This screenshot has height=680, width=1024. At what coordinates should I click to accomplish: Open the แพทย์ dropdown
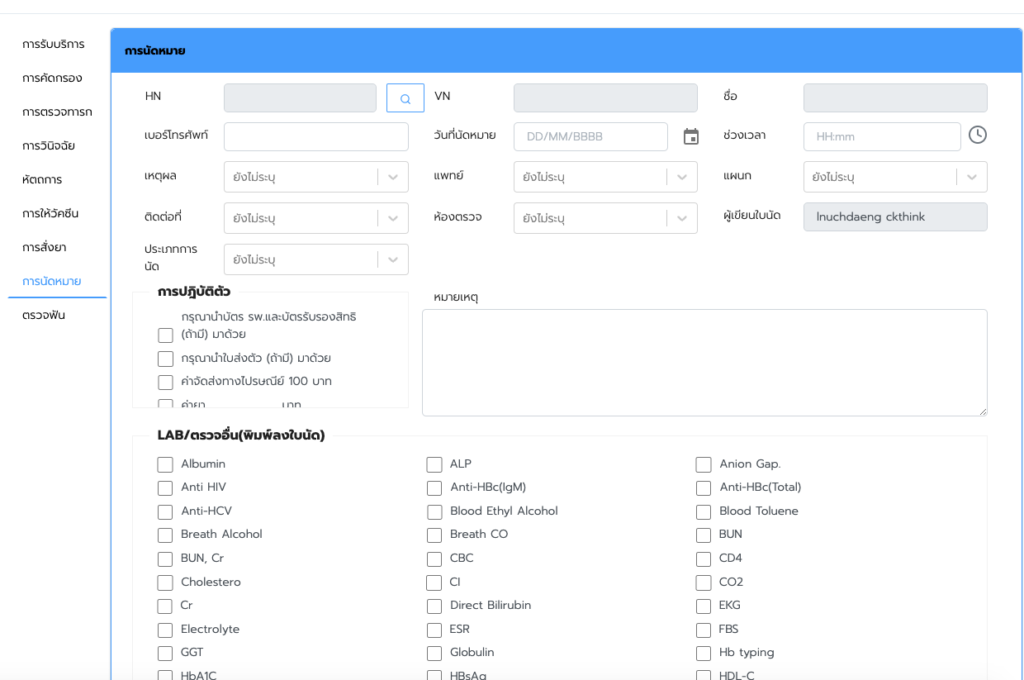(x=682, y=177)
